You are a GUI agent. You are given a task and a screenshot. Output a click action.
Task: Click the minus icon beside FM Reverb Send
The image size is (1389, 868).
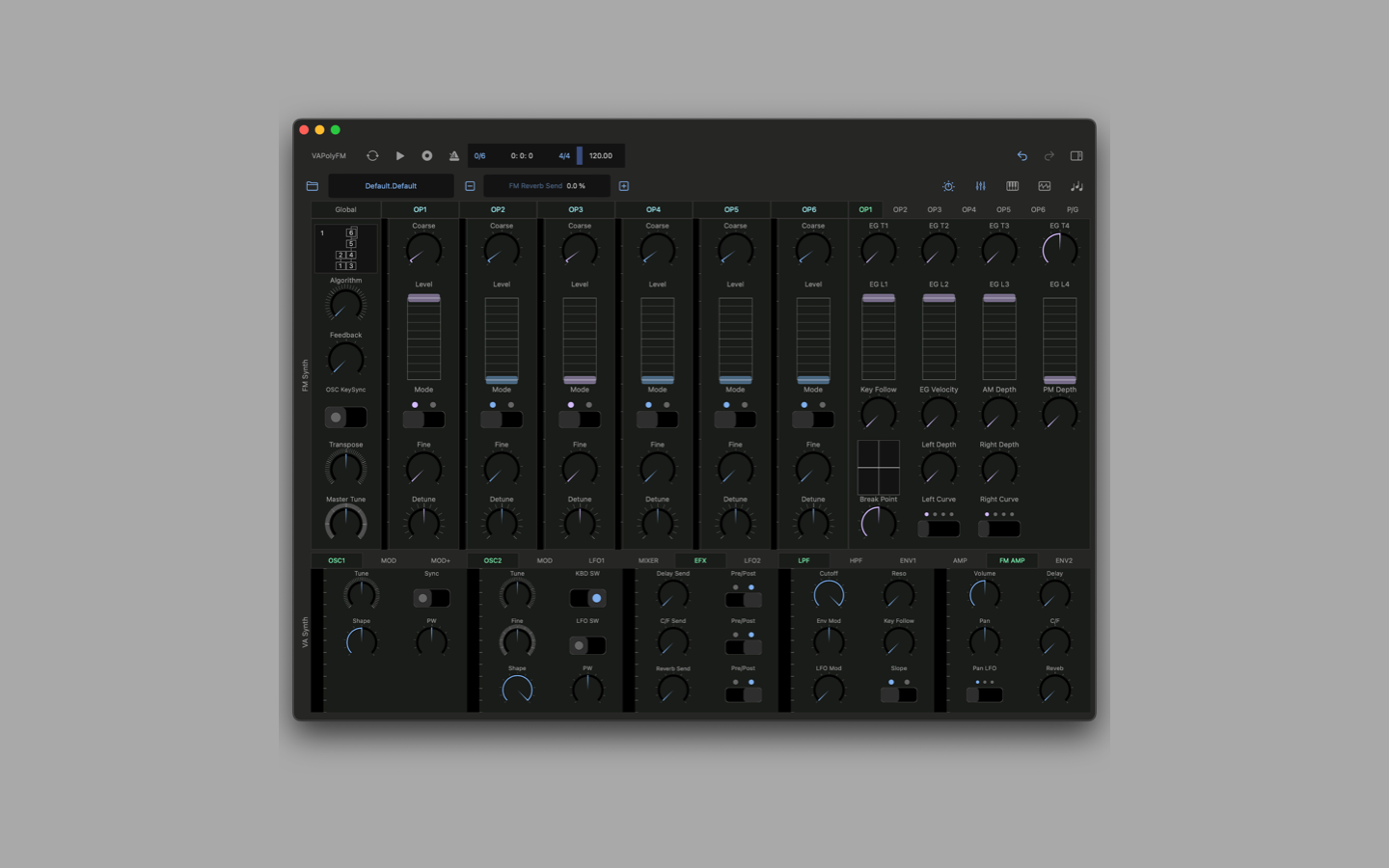click(470, 186)
